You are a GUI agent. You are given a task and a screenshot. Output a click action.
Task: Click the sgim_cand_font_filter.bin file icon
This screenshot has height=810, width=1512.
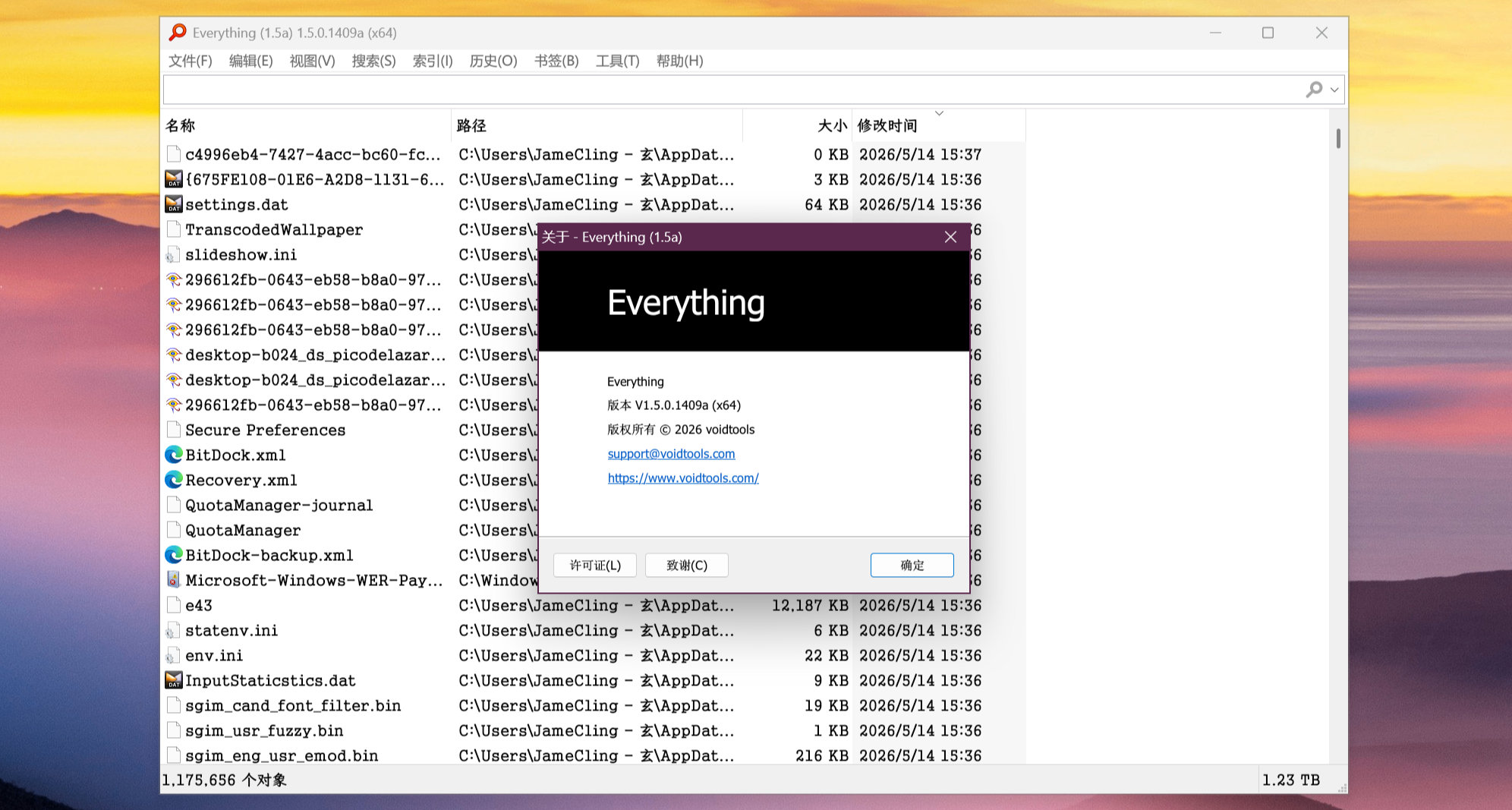tap(174, 705)
